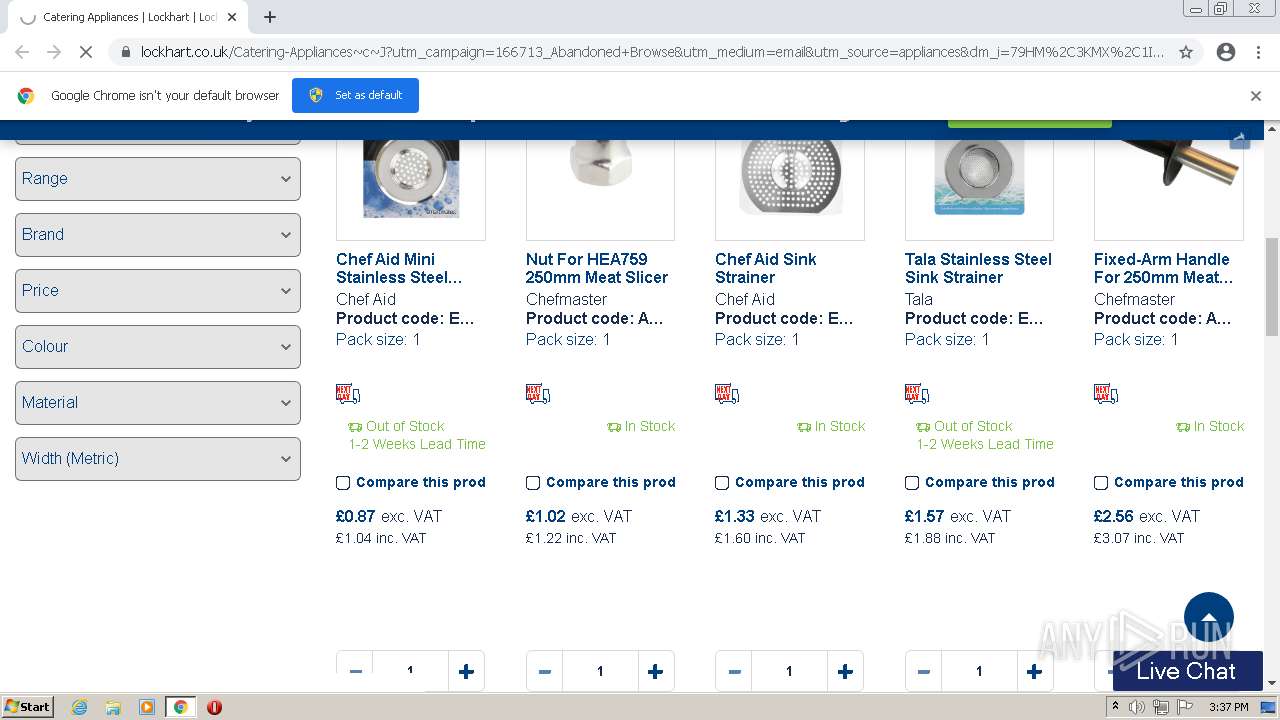Bookmark this page with the star icon
The image size is (1280, 720).
(x=1186, y=52)
